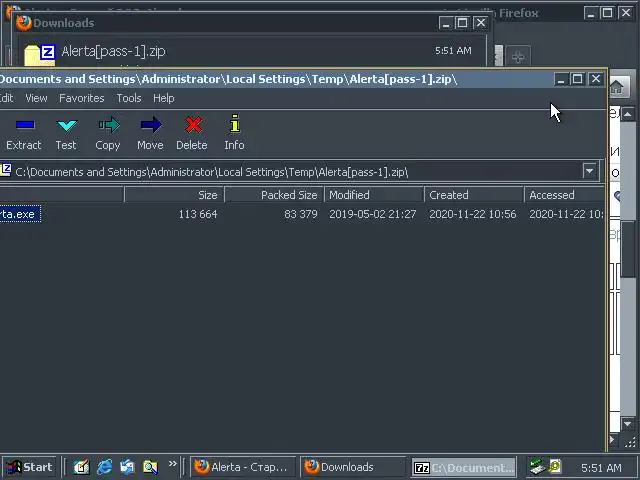
Task: Sort by the Created column header
Action: pos(474,195)
